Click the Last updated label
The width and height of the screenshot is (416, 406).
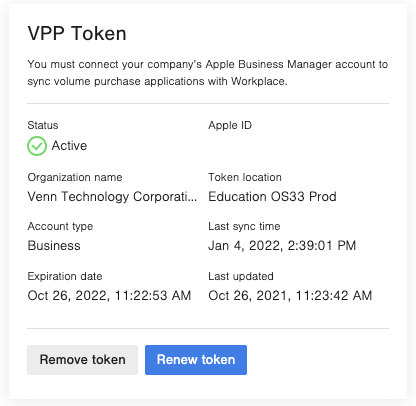click(241, 276)
